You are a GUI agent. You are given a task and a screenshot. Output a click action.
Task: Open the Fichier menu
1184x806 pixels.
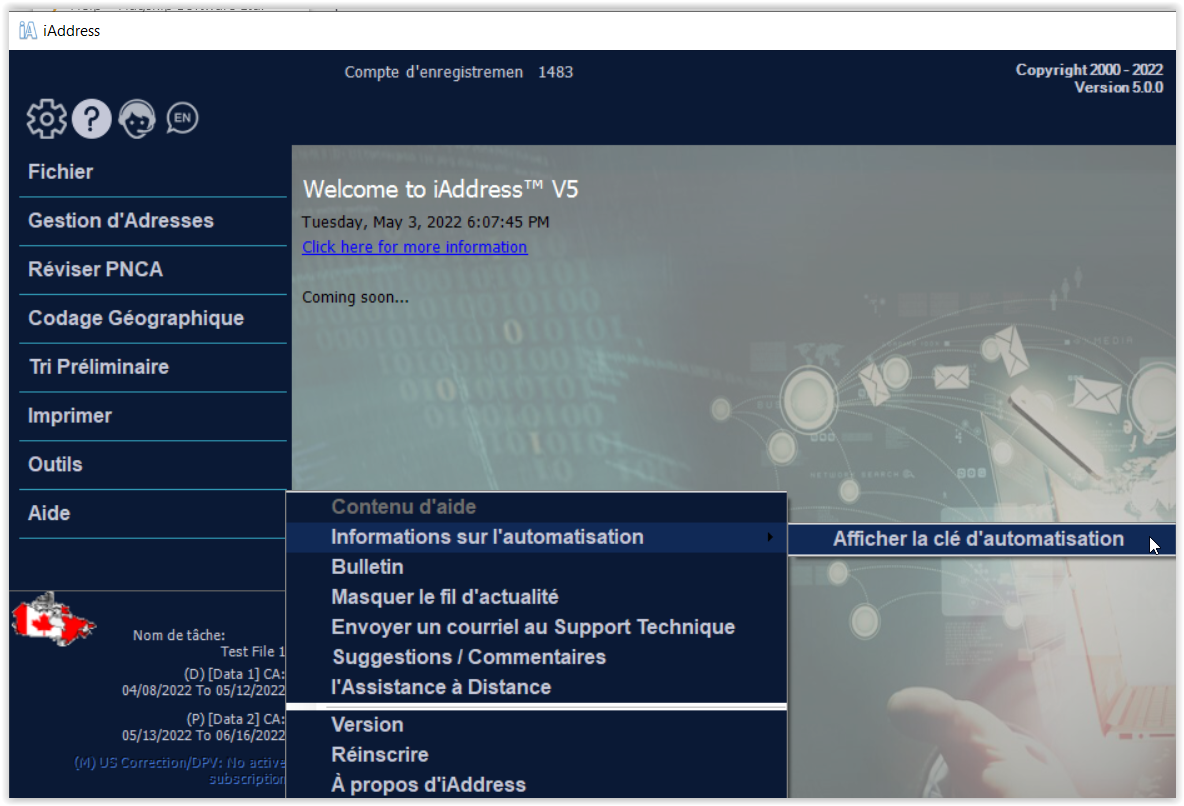point(153,172)
